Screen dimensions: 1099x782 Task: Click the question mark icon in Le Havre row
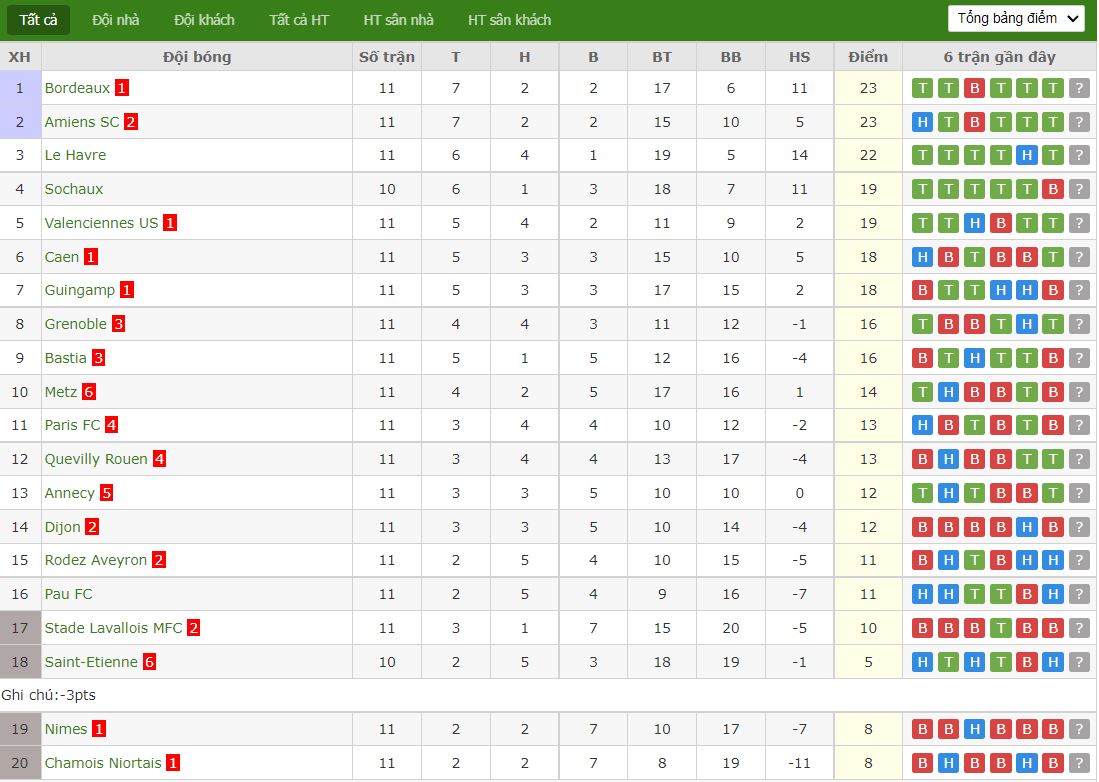pos(1079,156)
